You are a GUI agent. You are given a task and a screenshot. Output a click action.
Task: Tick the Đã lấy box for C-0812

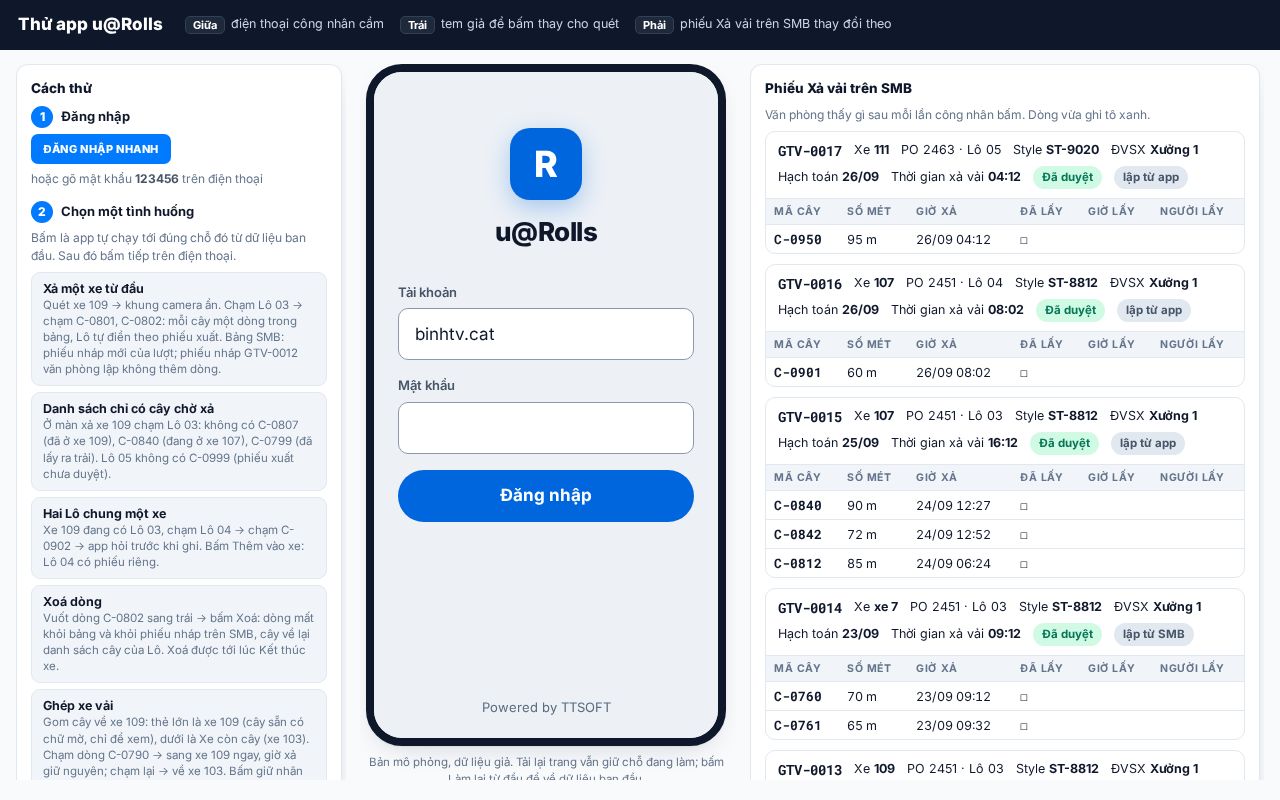1023,564
